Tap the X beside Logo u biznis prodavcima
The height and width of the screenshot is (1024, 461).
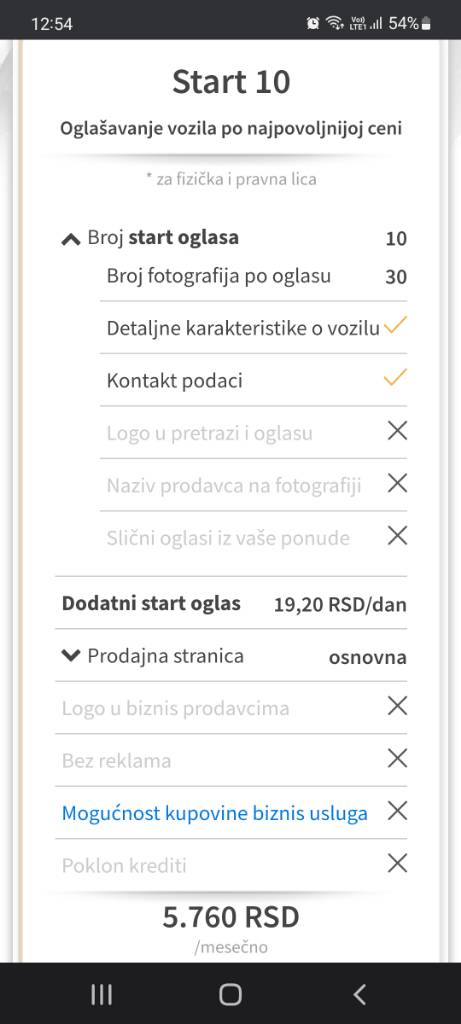pos(397,706)
